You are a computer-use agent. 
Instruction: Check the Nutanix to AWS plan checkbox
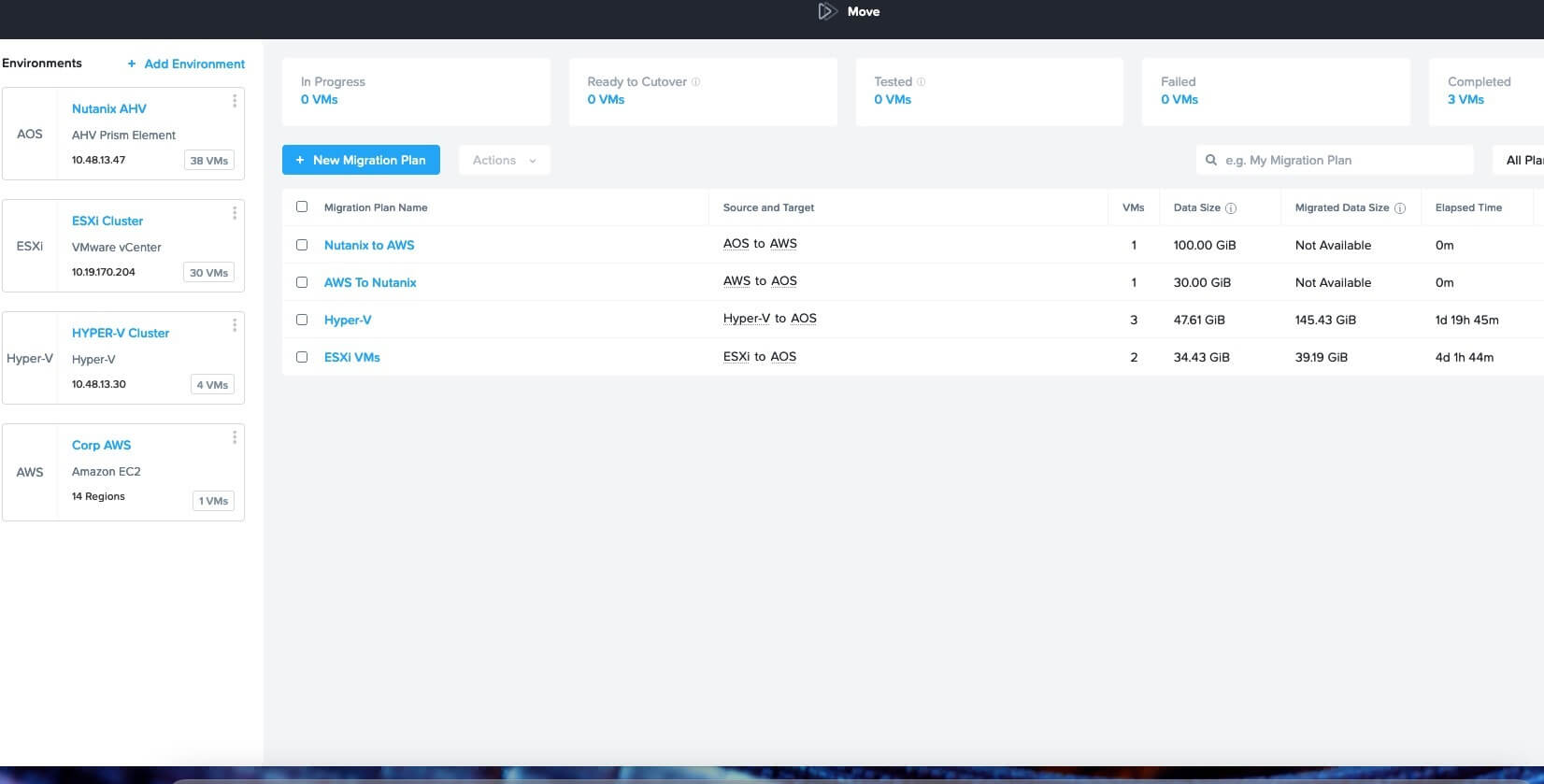click(x=302, y=245)
